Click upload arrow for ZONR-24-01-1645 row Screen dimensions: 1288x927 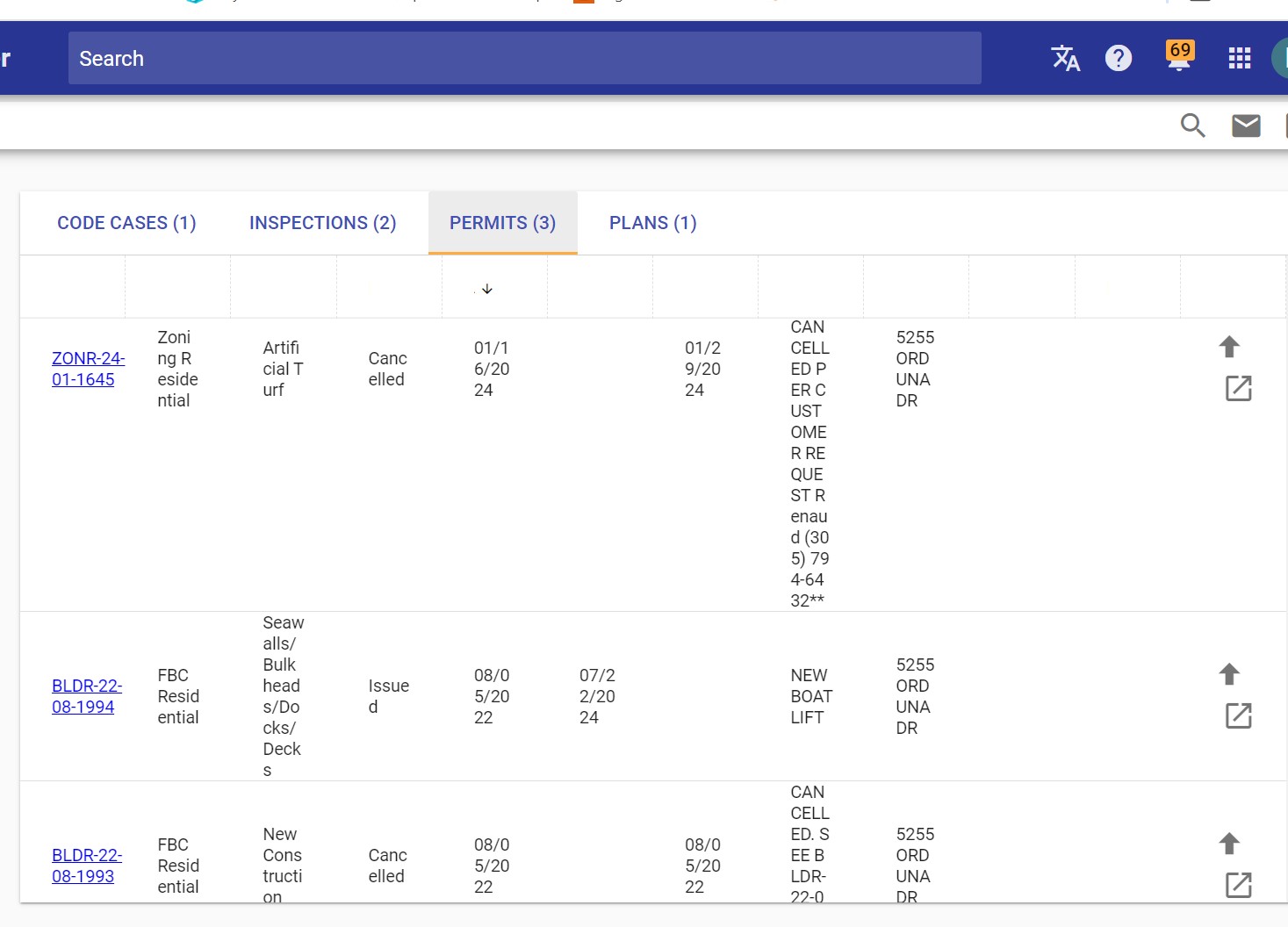pyautogui.click(x=1229, y=347)
